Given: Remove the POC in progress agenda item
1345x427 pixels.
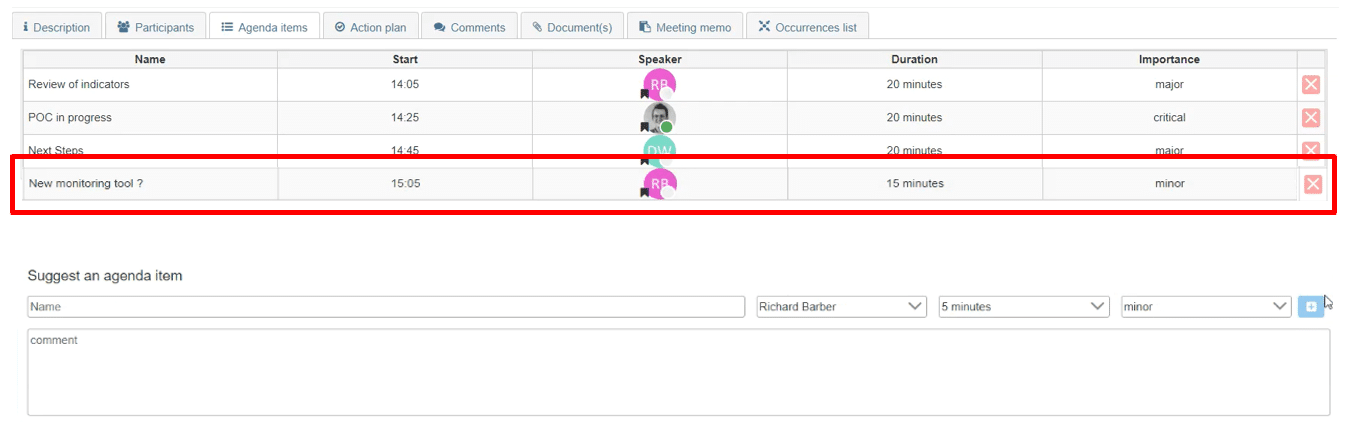Looking at the screenshot, I should pyautogui.click(x=1310, y=118).
